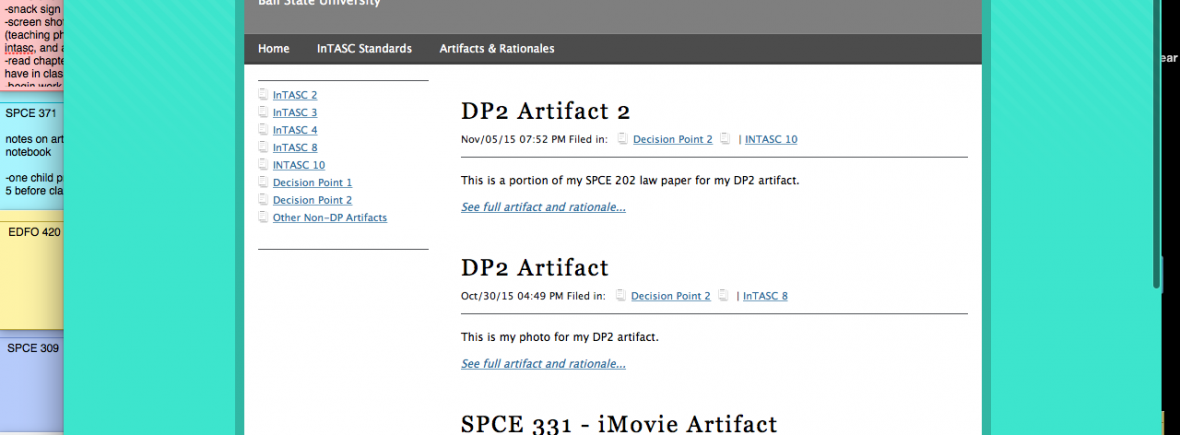Click the SPCE 331 - iMovie Artifact heading

(618, 423)
